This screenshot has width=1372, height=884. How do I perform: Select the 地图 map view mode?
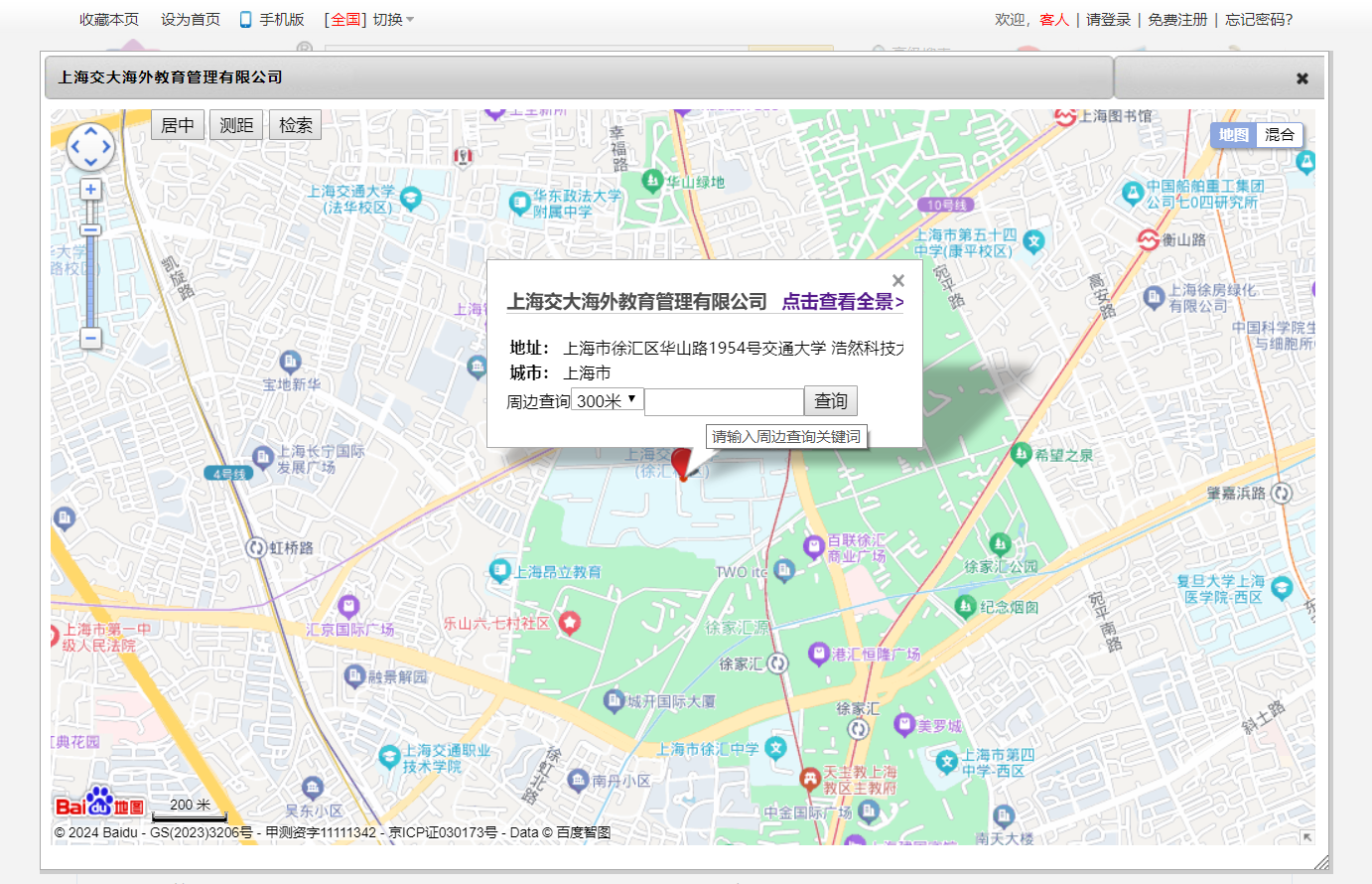(x=1233, y=135)
